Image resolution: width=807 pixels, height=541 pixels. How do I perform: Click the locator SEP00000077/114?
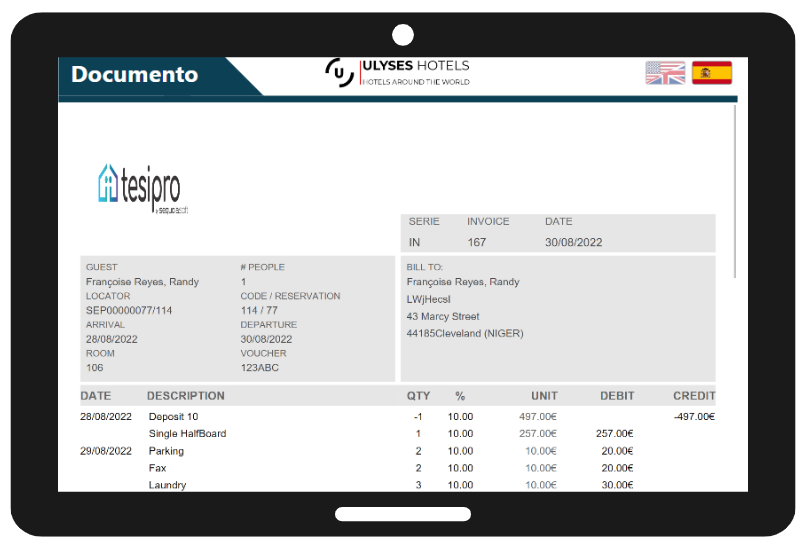129,310
